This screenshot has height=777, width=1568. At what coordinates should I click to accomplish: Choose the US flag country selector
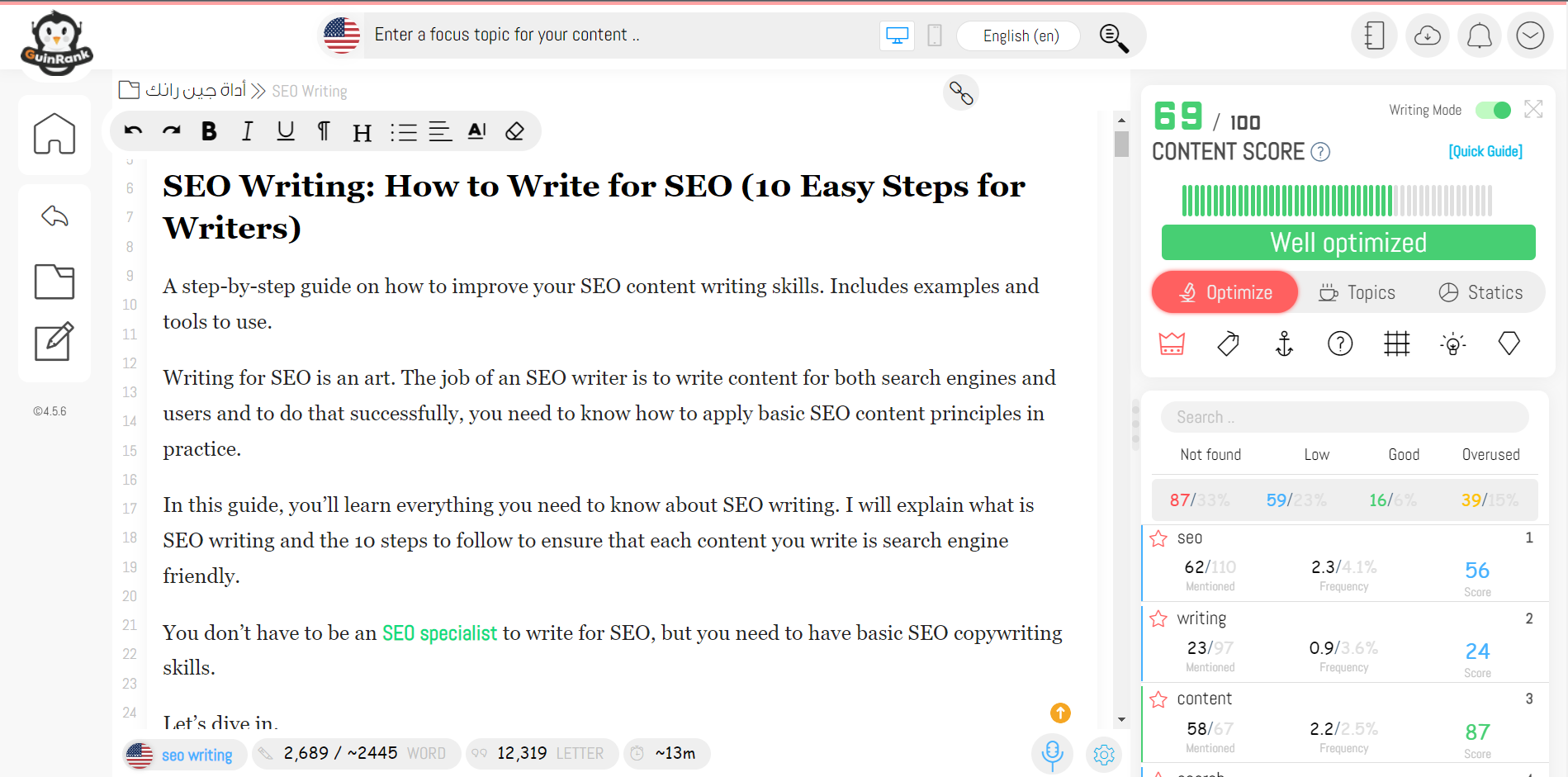point(342,35)
